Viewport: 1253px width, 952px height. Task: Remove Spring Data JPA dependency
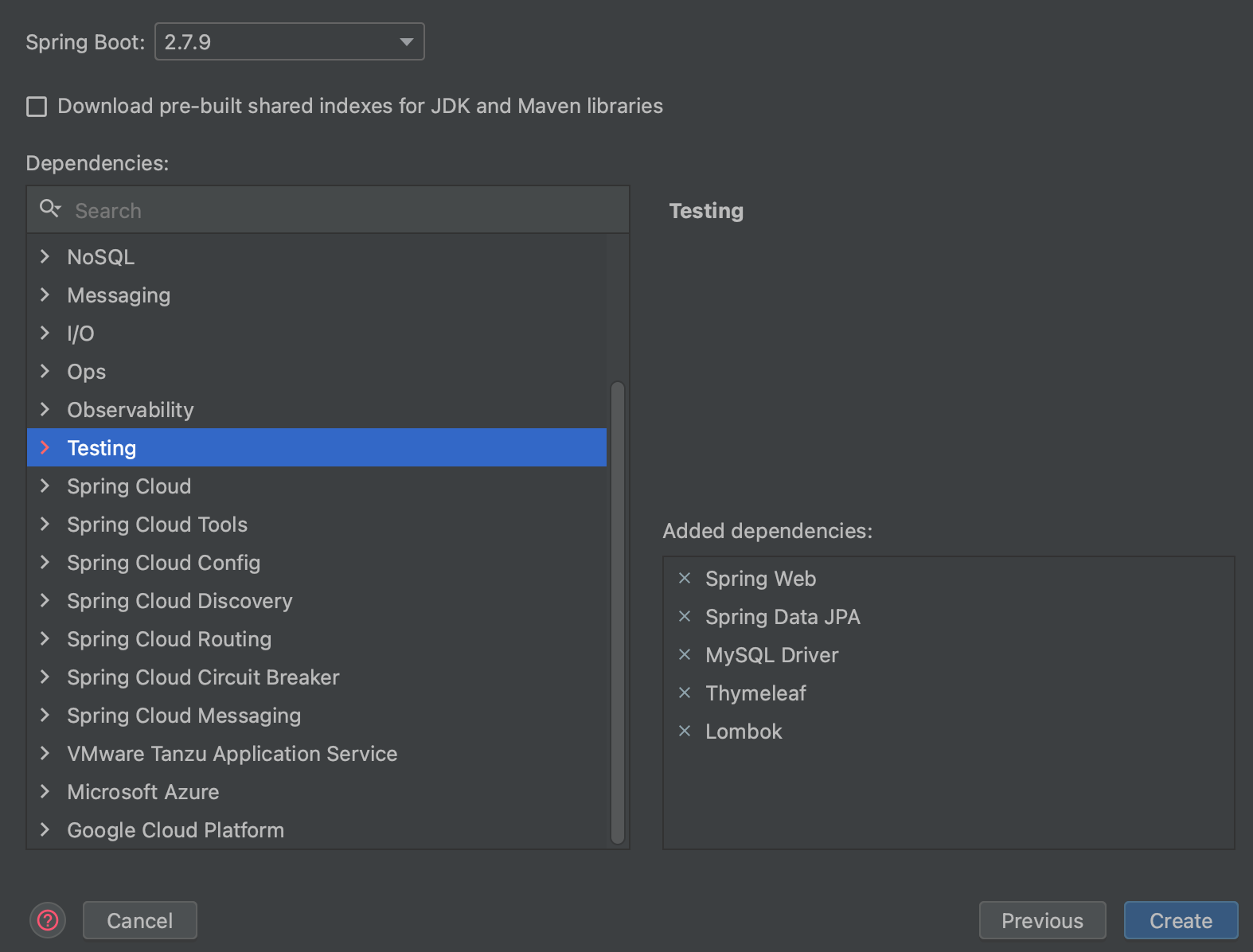point(685,617)
